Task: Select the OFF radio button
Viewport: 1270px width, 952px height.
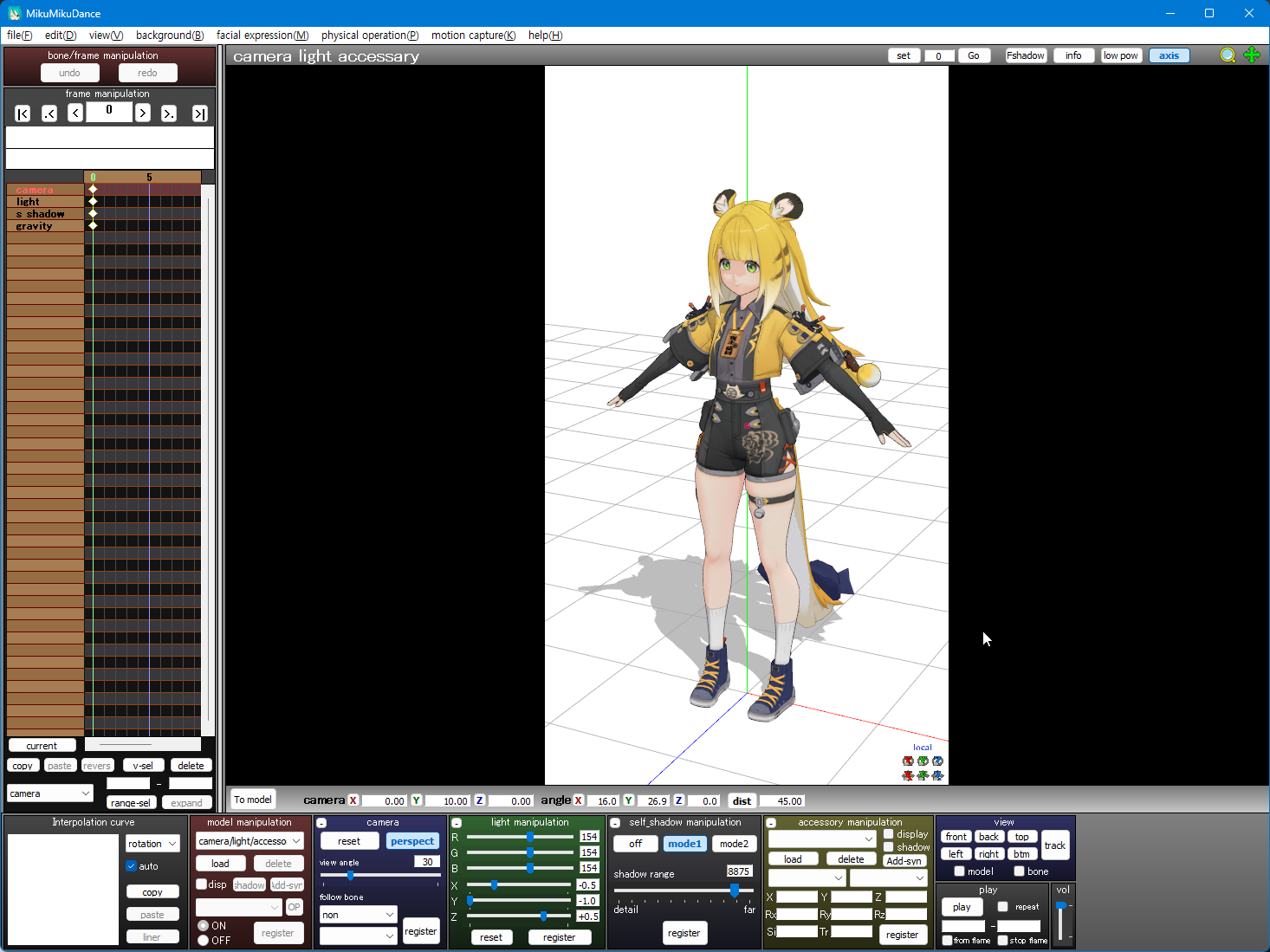Action: click(x=204, y=940)
